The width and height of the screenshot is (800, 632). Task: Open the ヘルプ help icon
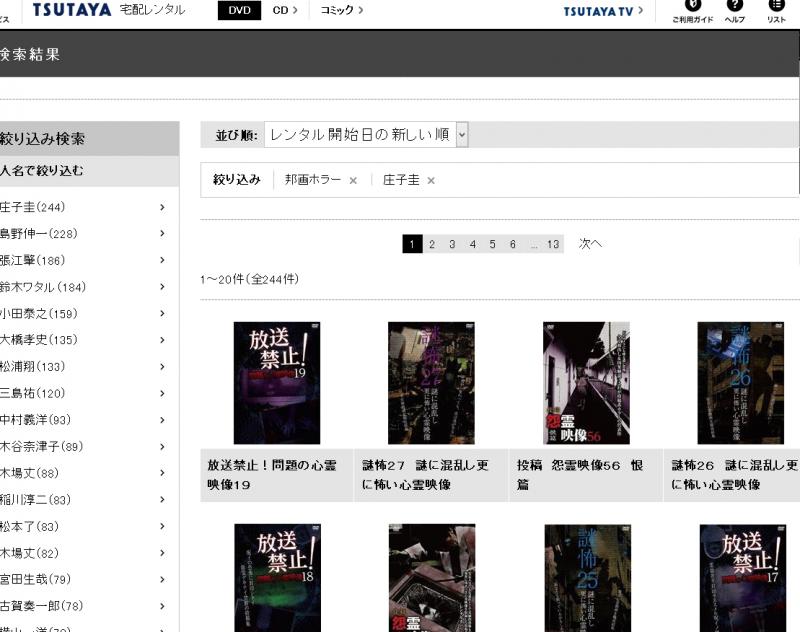[735, 11]
